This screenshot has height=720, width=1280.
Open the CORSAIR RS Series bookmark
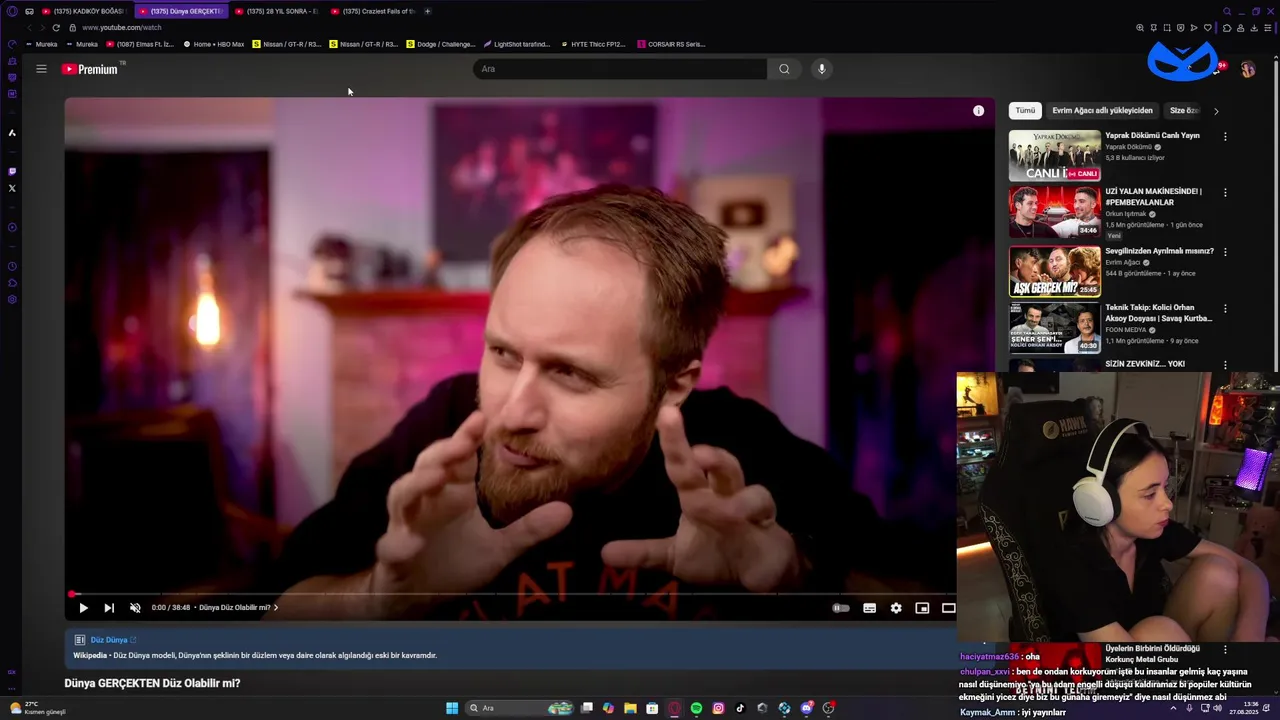(671, 44)
